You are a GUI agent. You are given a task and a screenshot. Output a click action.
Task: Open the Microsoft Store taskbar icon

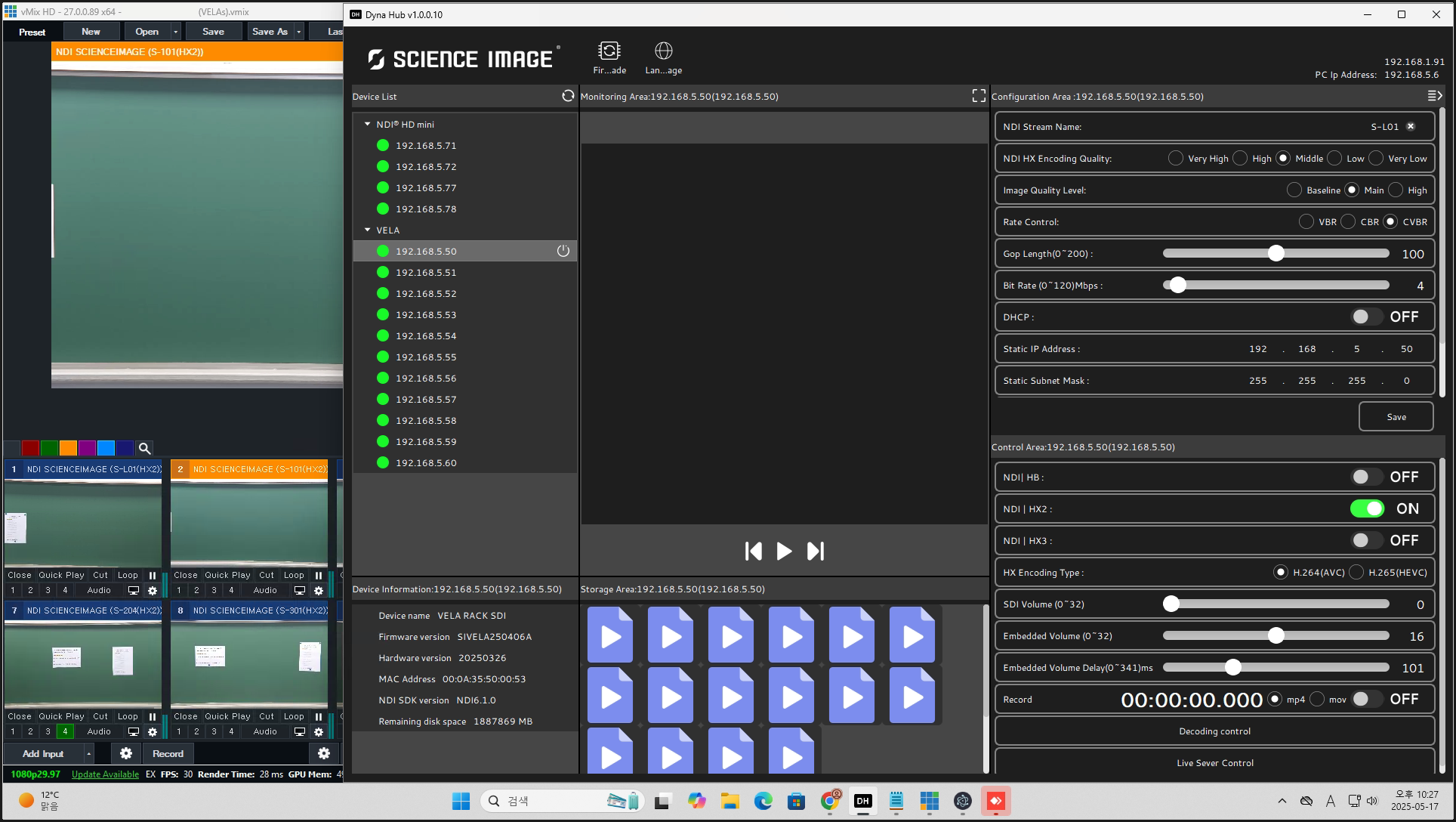[x=796, y=801]
